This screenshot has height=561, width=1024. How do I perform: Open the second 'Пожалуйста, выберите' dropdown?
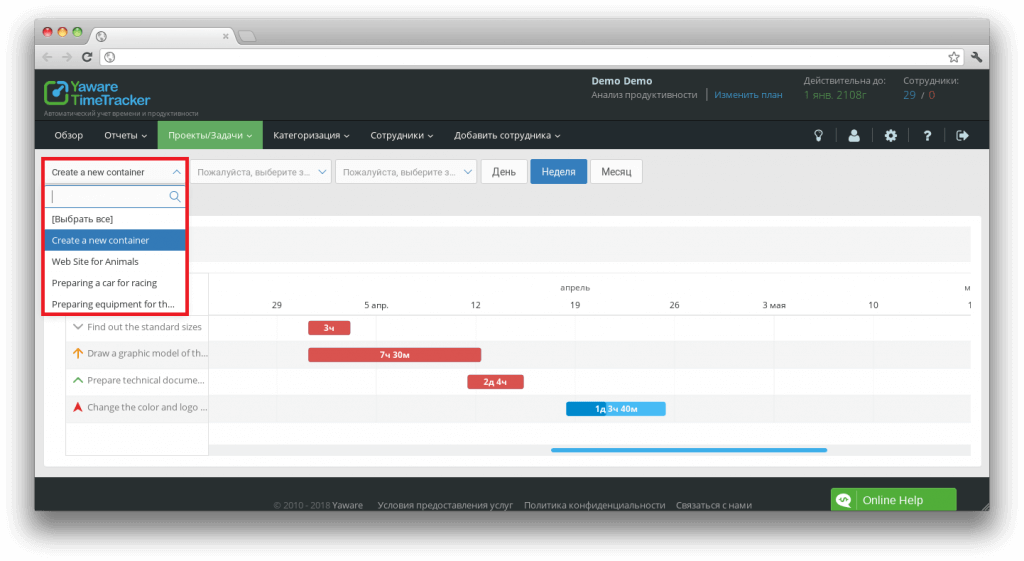261,172
